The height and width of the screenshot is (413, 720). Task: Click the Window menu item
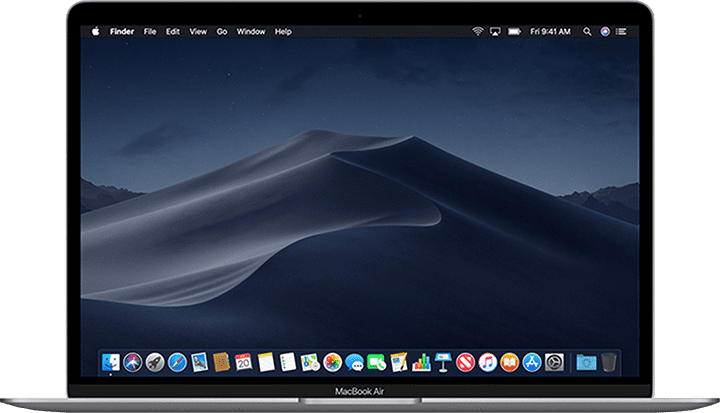[x=251, y=32]
